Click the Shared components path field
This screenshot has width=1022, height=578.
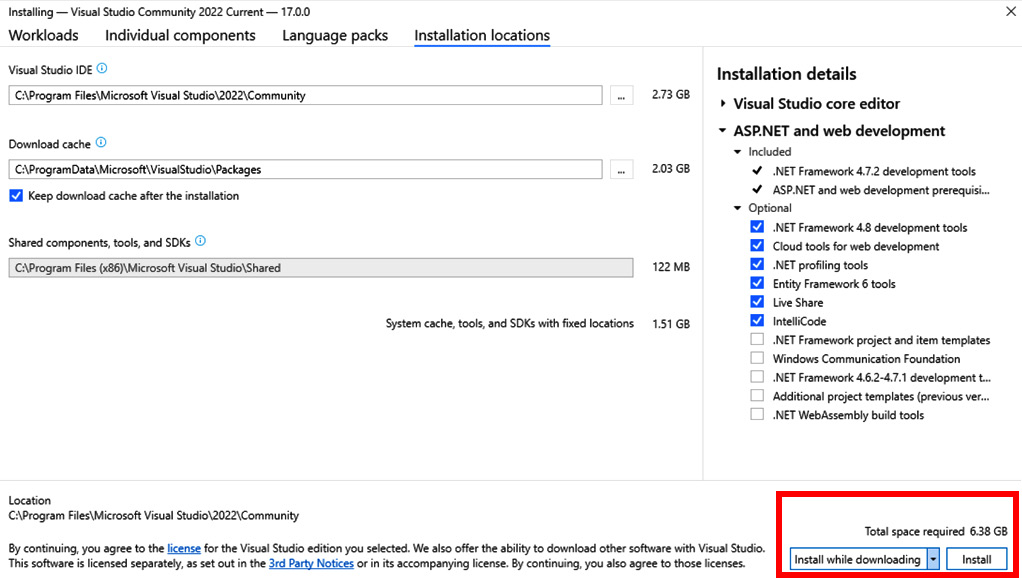point(321,268)
